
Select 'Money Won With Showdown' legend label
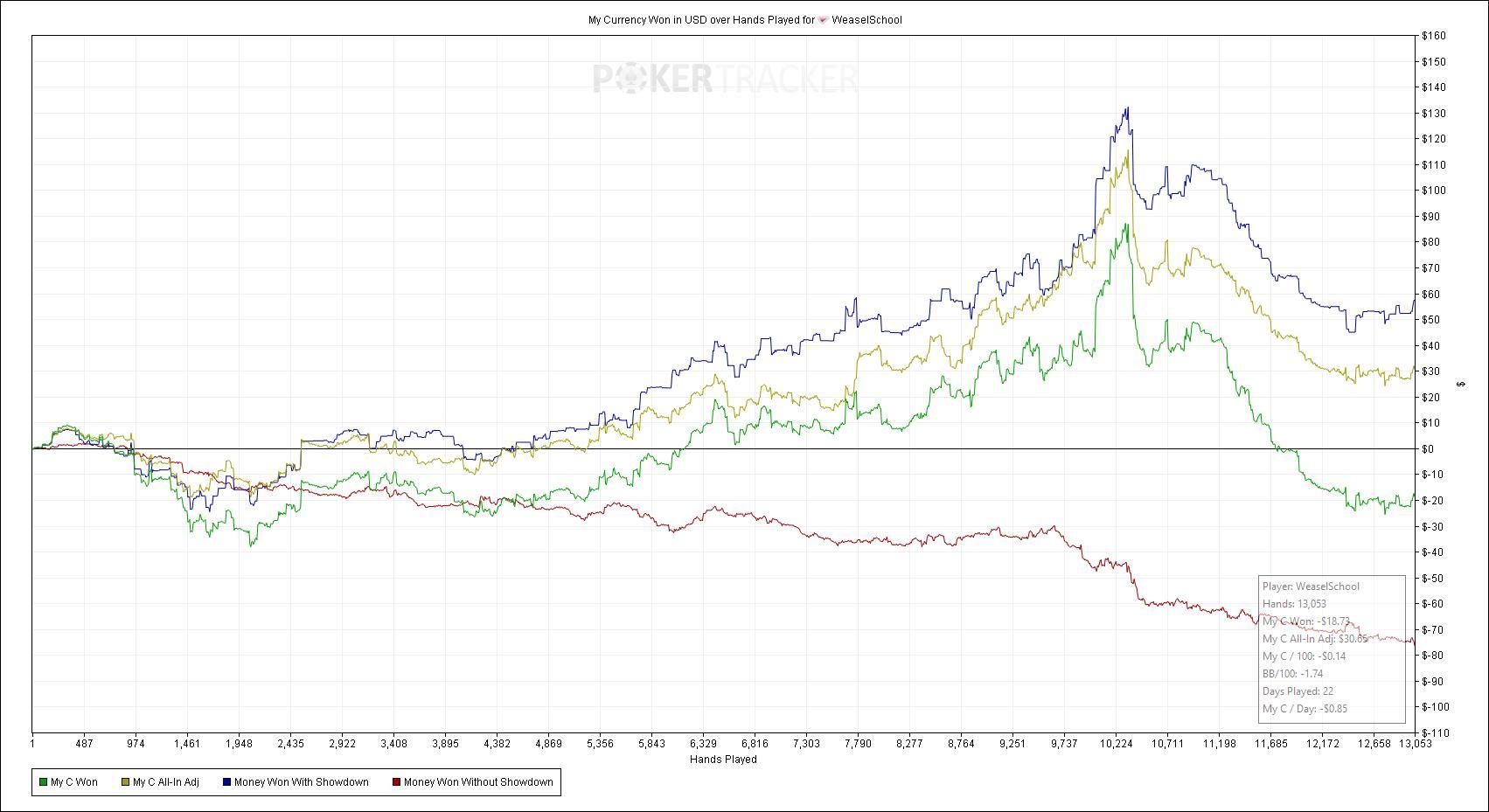pyautogui.click(x=302, y=782)
